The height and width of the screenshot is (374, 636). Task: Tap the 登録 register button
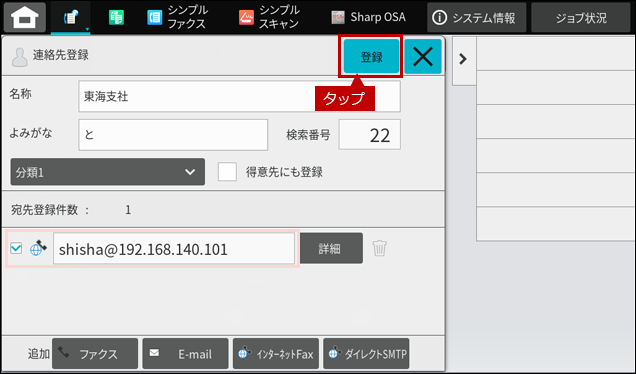tap(371, 56)
